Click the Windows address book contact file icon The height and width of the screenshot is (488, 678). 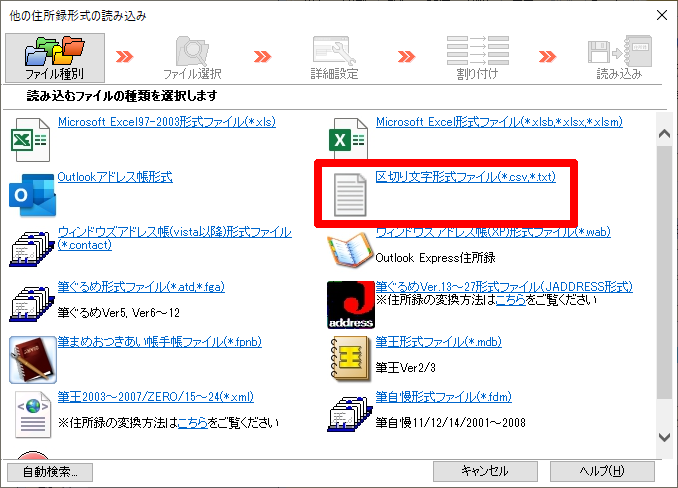pos(32,249)
